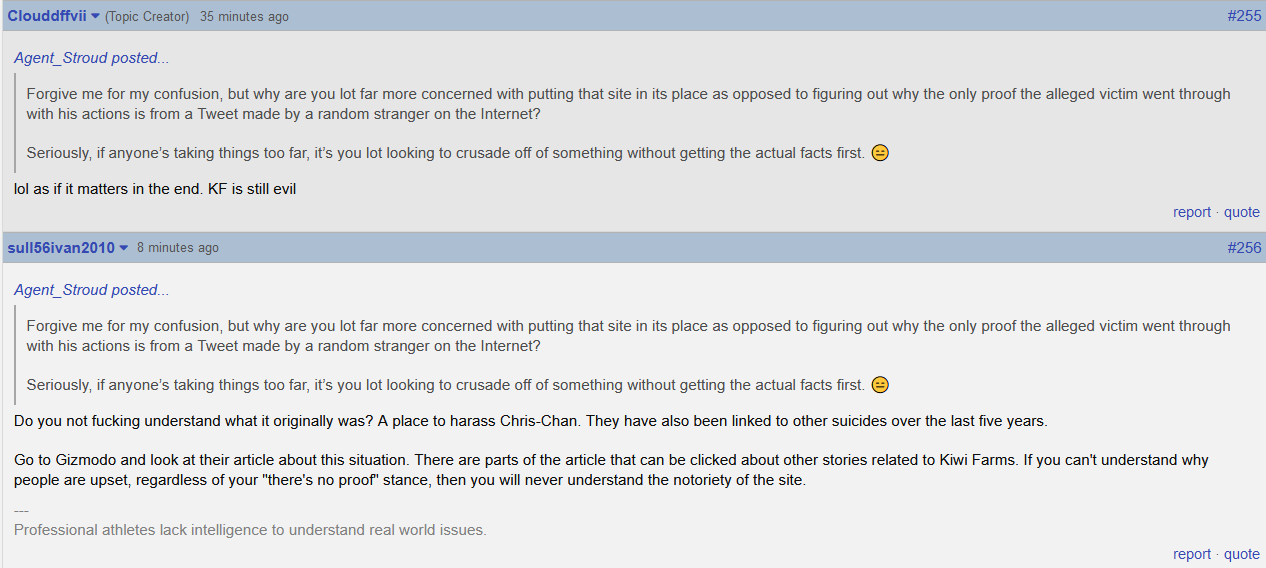This screenshot has height=568, width=1266.
Task: Follow the 'Agent_Stroud posted...' link in post #256
Action: 91,290
